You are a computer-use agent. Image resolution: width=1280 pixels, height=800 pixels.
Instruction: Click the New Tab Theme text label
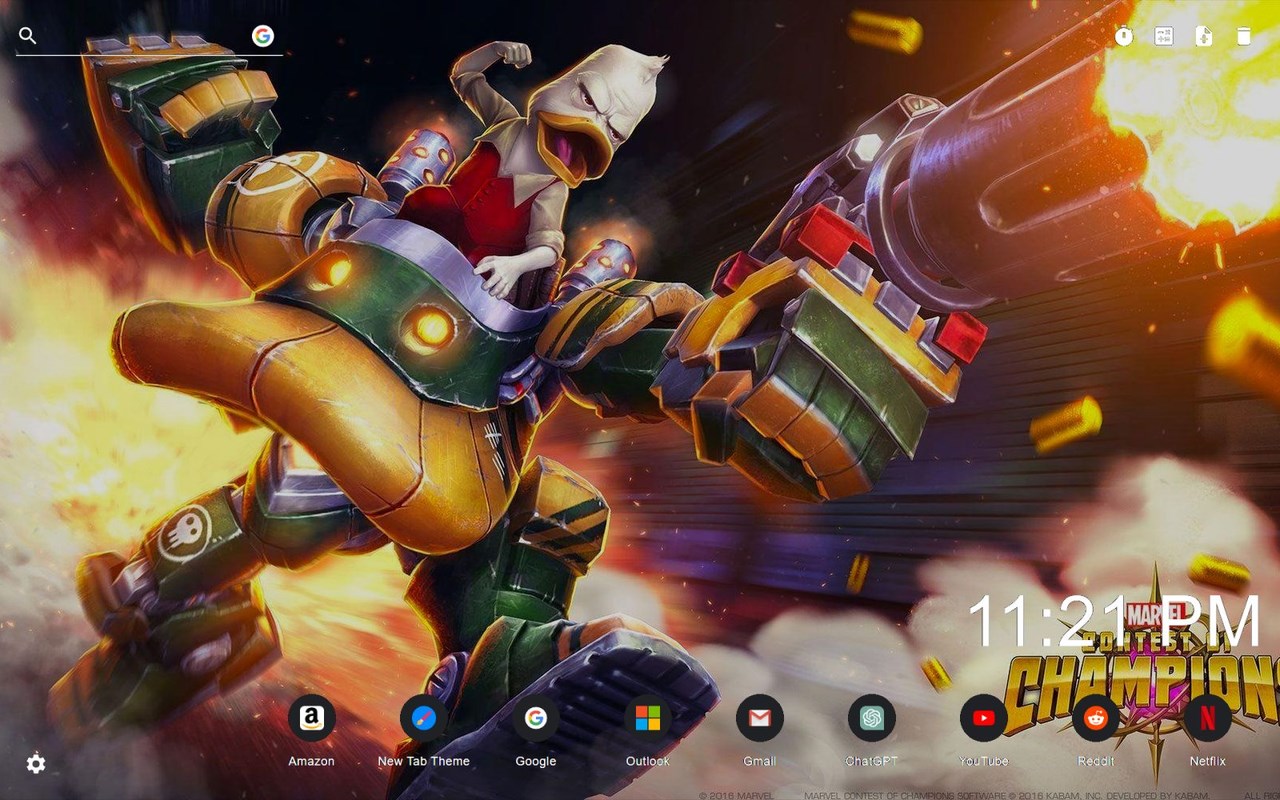point(424,761)
